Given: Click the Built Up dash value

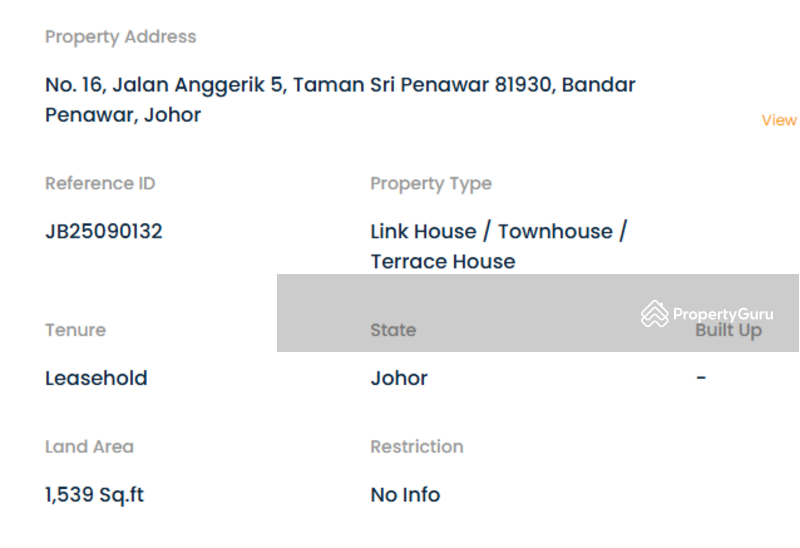Looking at the screenshot, I should click(x=701, y=378).
